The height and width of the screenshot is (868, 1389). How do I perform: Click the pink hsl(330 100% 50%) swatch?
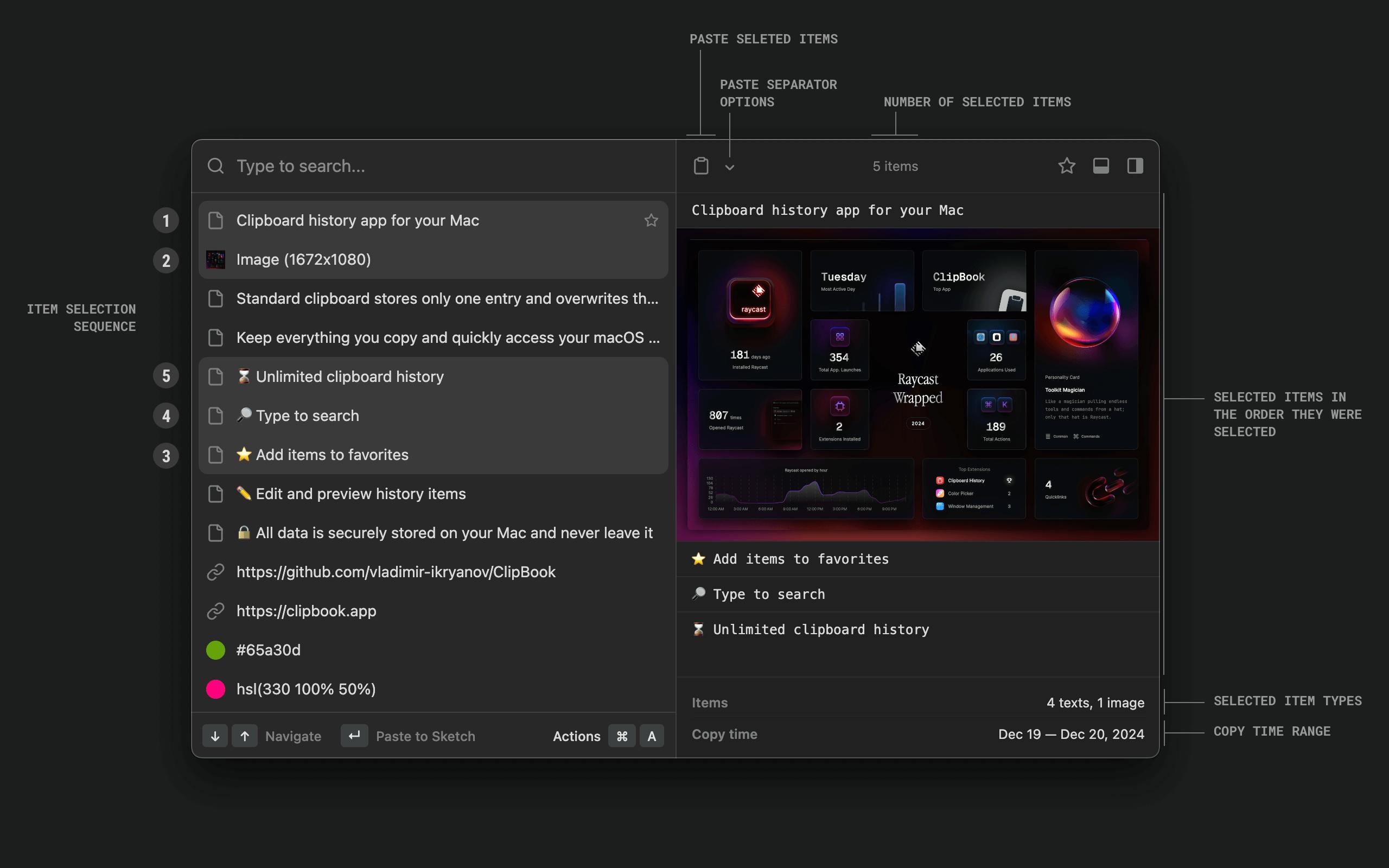point(216,689)
